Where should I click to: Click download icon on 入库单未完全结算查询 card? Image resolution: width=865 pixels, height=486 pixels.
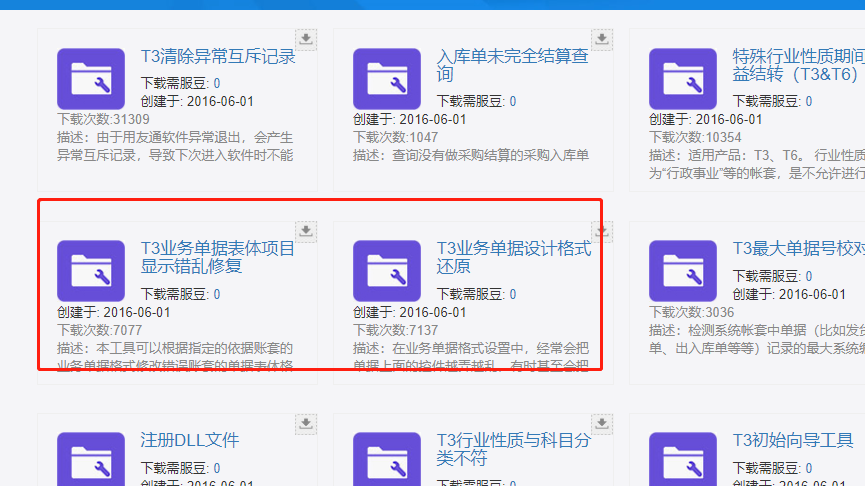pos(602,39)
